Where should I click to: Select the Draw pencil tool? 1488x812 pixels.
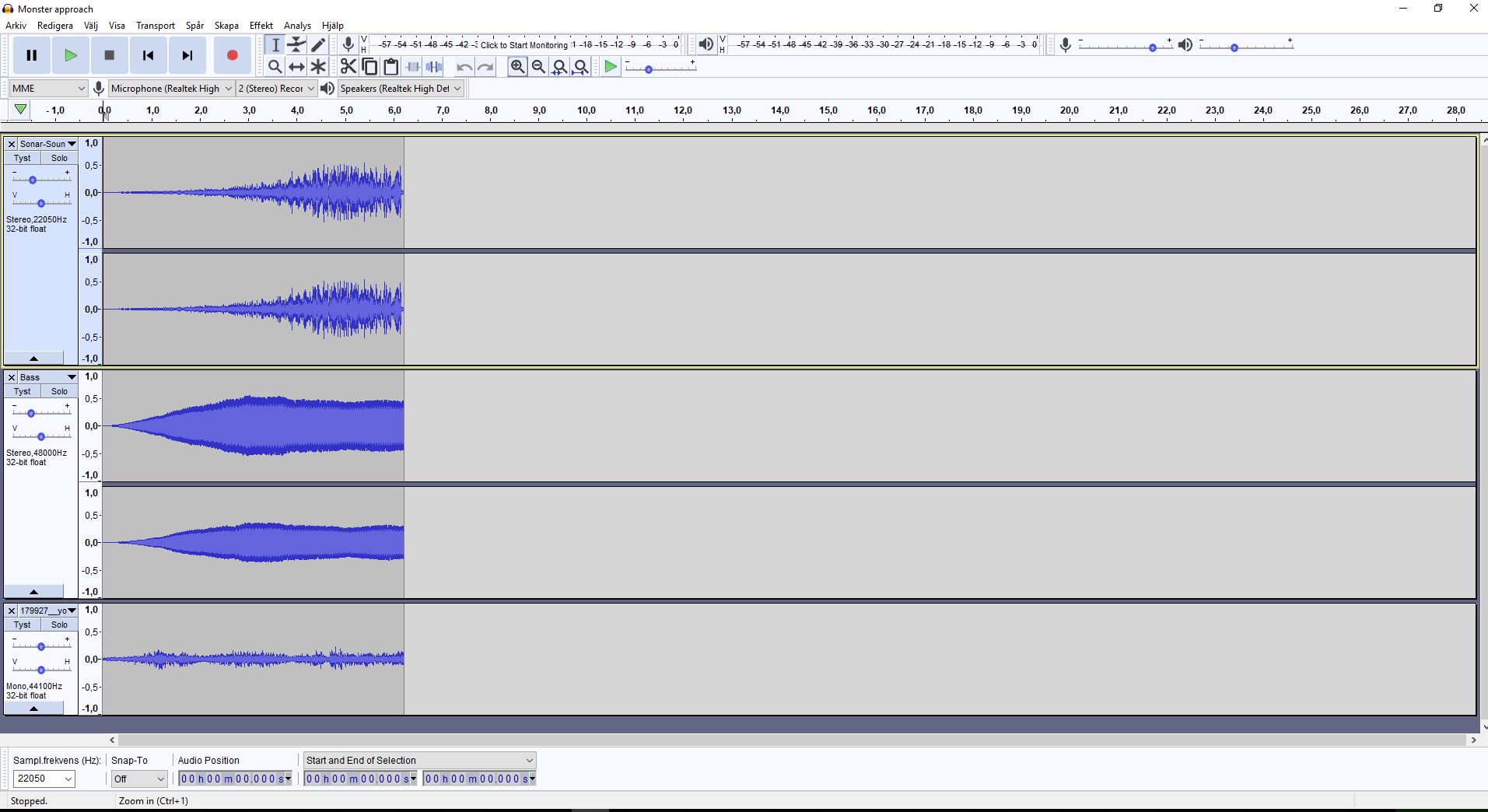click(318, 45)
